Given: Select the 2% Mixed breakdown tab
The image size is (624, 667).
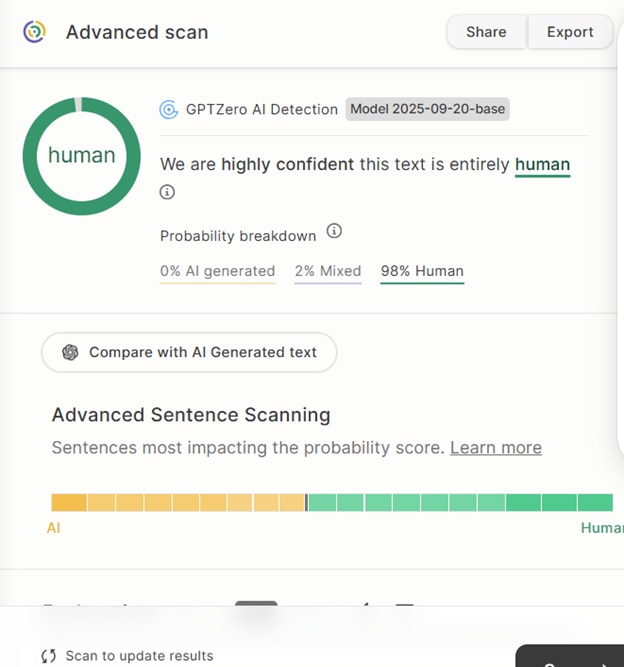Looking at the screenshot, I should click(328, 271).
